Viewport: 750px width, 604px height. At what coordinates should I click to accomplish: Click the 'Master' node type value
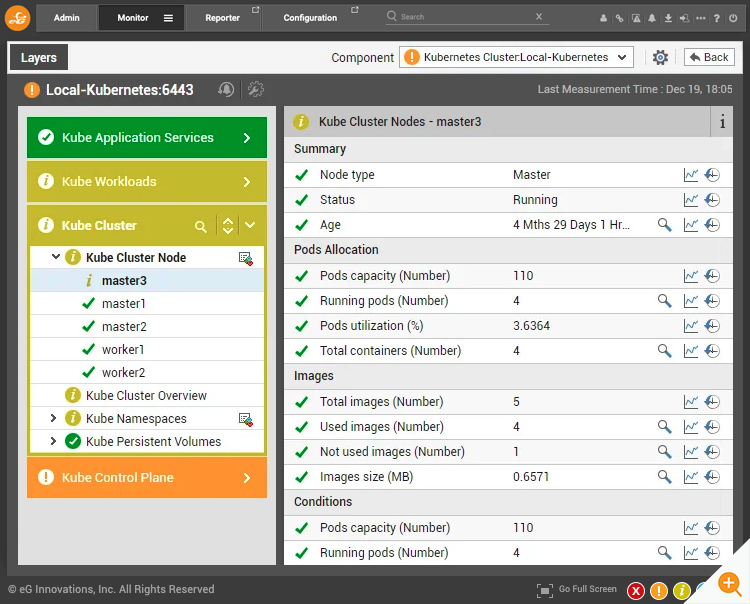[532, 175]
